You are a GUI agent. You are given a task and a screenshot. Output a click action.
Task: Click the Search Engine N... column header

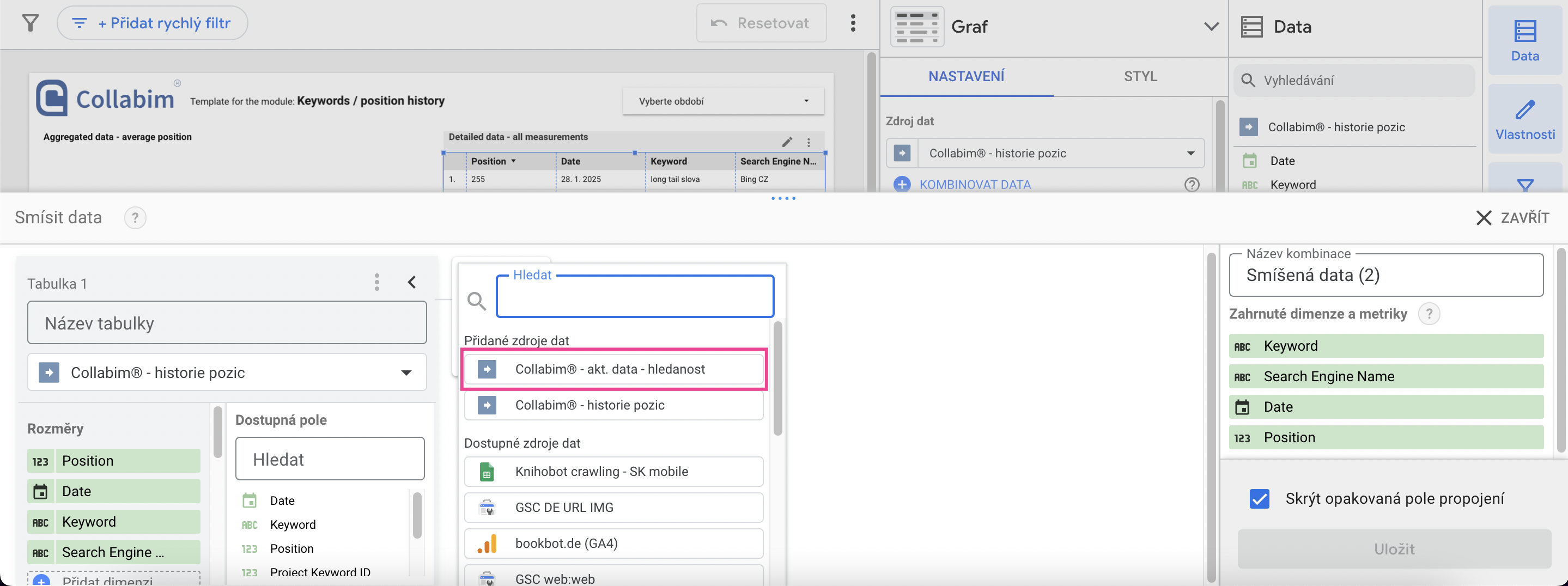click(778, 161)
